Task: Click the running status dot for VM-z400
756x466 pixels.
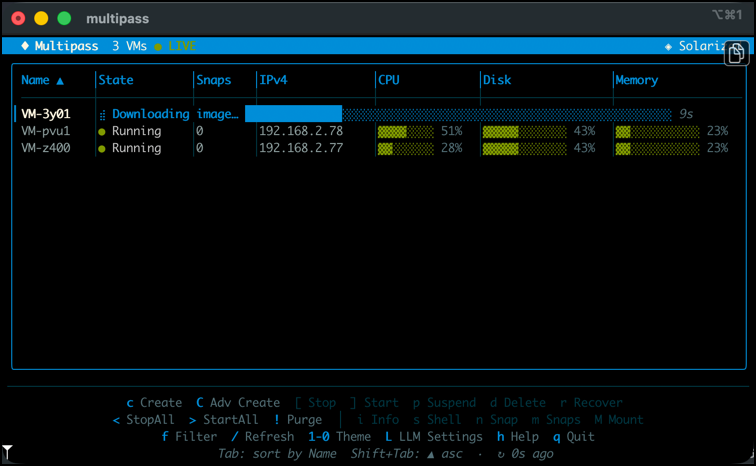Action: tap(102, 148)
